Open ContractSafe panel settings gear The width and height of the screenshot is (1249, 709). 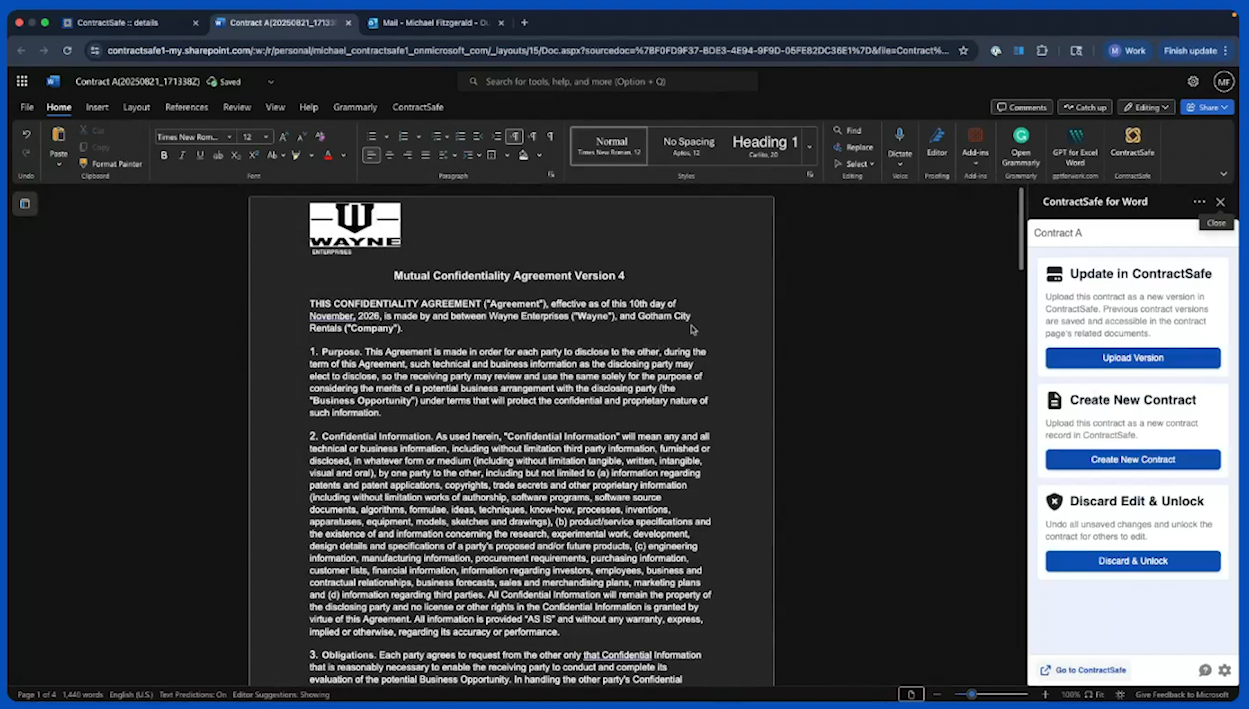[1224, 670]
